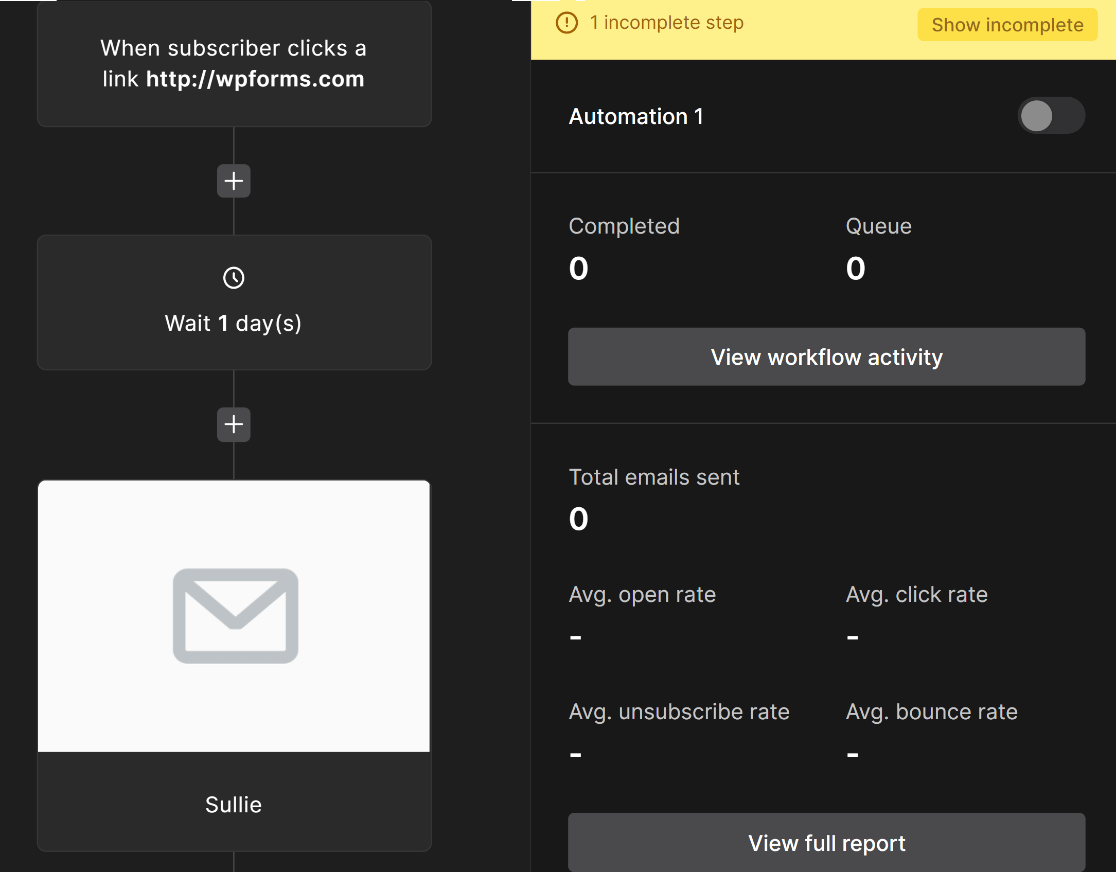Image resolution: width=1116 pixels, height=872 pixels.
Task: Add a step after the Wait delay
Action: [x=233, y=424]
